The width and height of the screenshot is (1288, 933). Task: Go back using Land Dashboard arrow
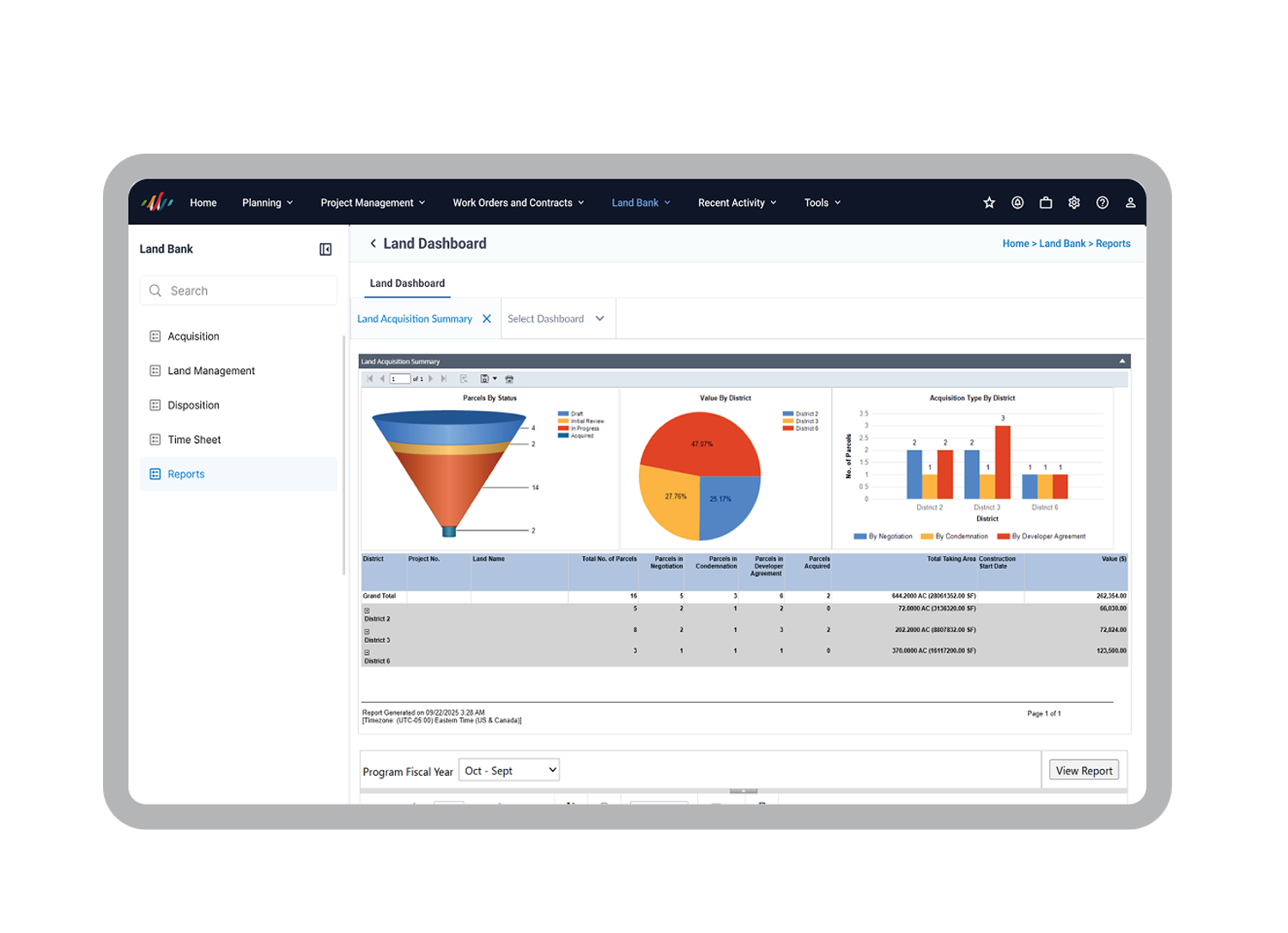point(373,244)
